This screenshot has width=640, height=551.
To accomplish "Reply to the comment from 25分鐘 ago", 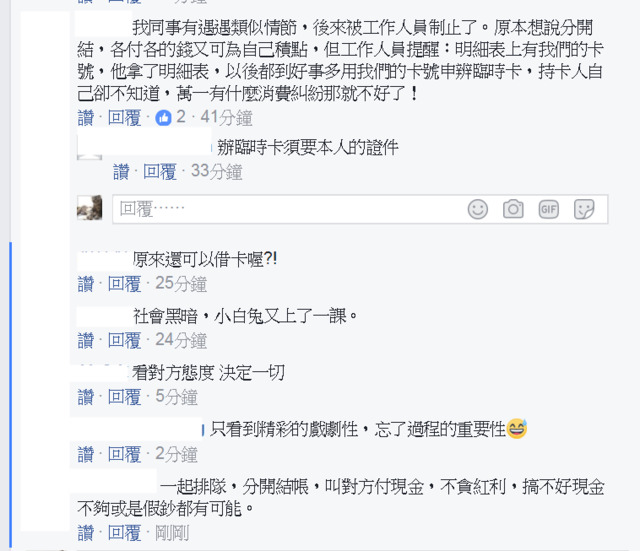I will pos(124,284).
